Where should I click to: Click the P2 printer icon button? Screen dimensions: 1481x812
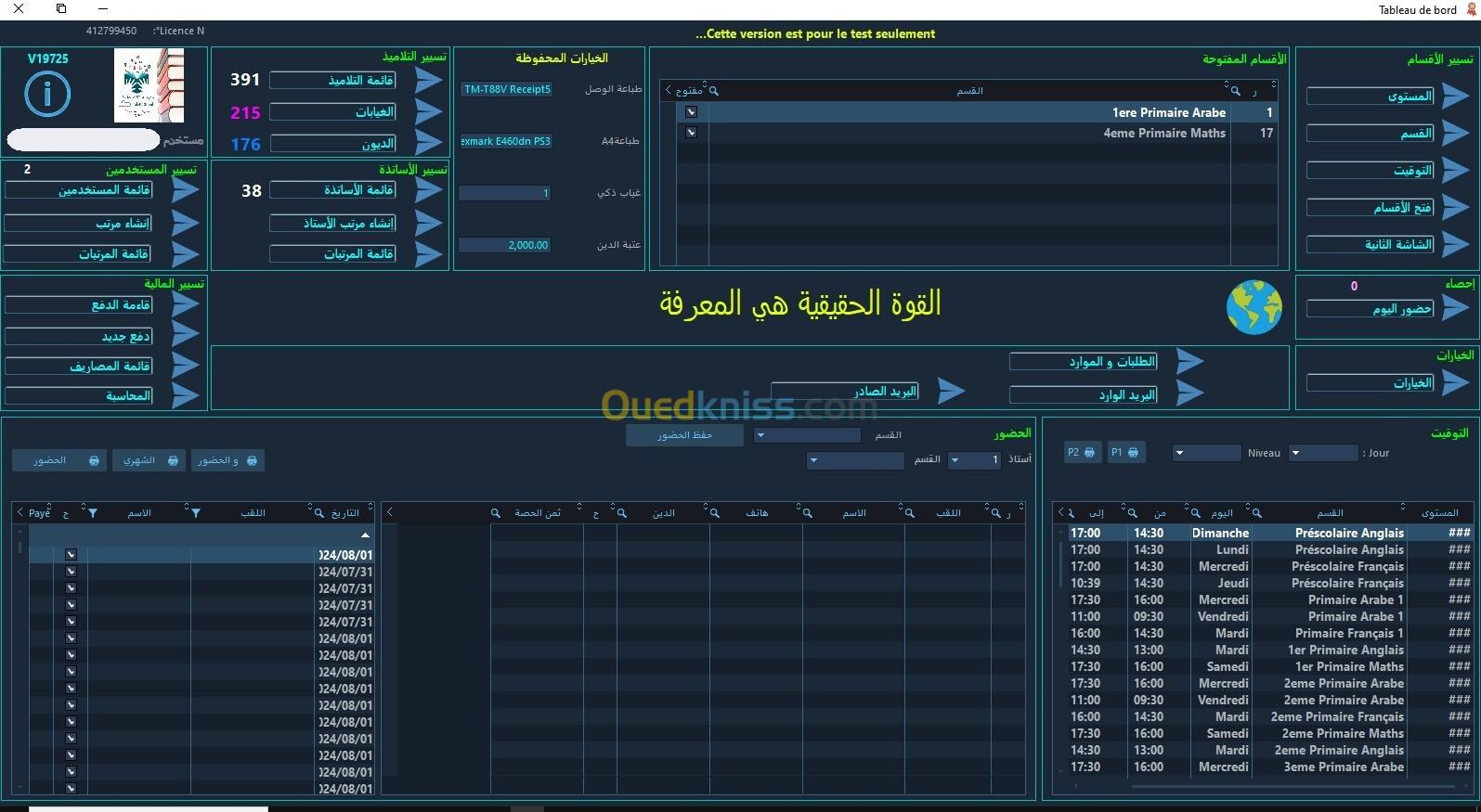pyautogui.click(x=1081, y=453)
